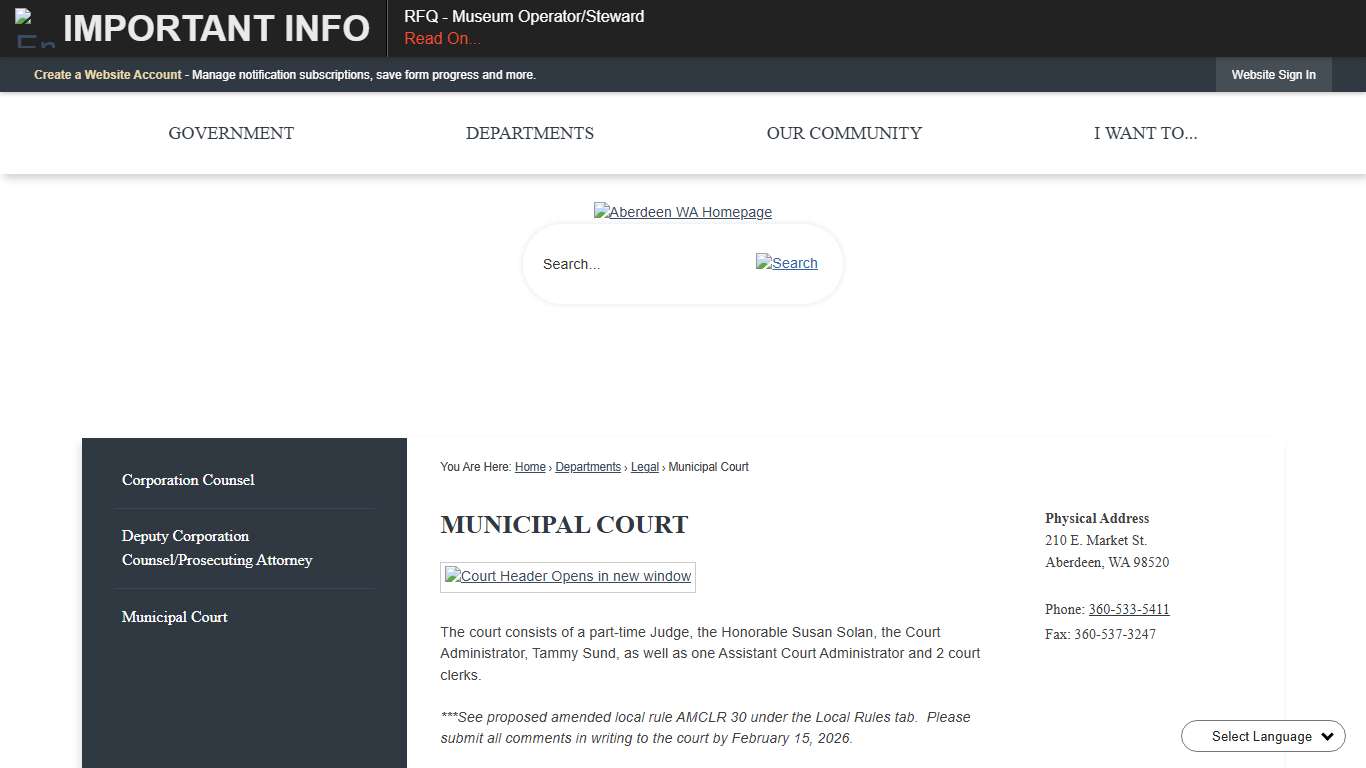Open Deputy Corporation Counsel/Prosecuting Attorney page
Image resolution: width=1366 pixels, height=768 pixels.
pyautogui.click(x=216, y=548)
